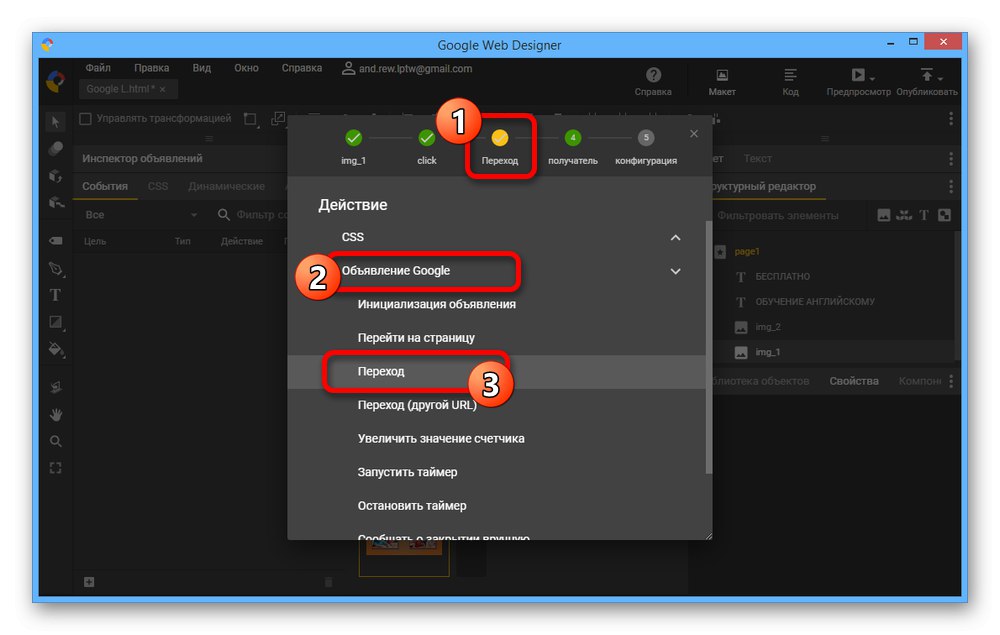Open Текст panel three-dot menu
The width and height of the screenshot is (1000, 635).
(950, 159)
